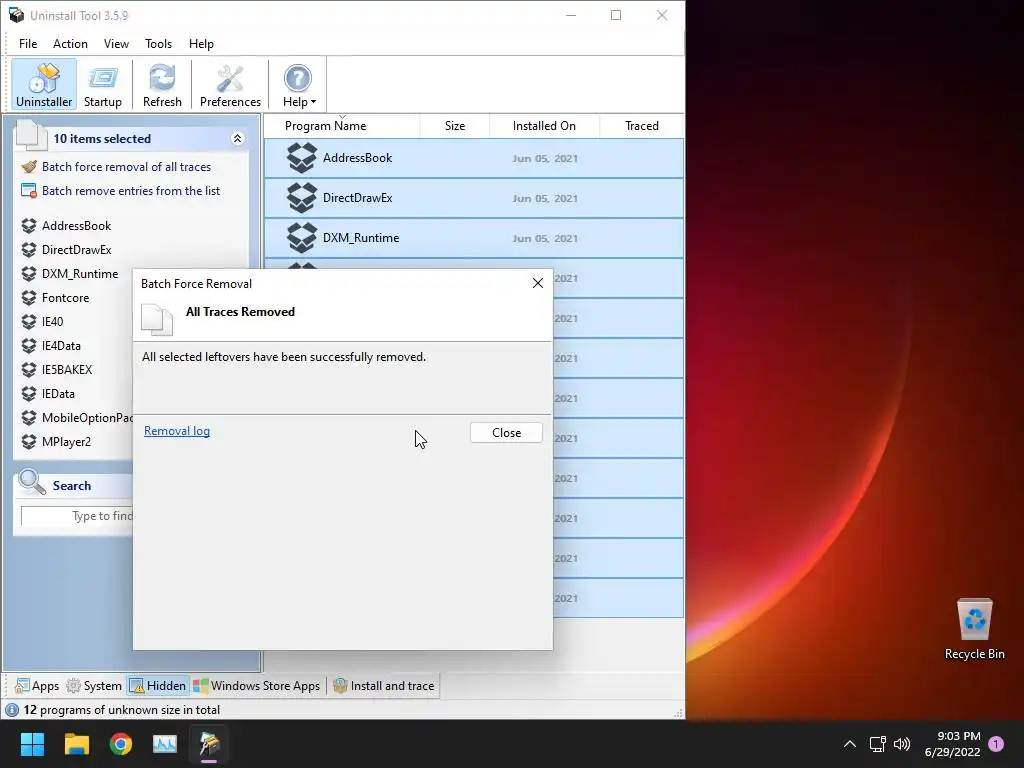Open the system monitor taskbar app

coord(165,744)
